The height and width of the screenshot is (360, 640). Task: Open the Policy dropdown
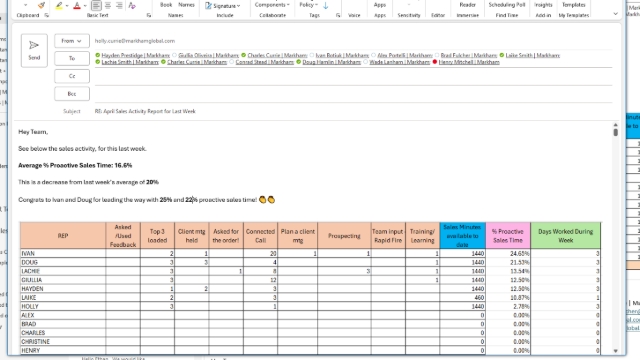click(x=309, y=5)
